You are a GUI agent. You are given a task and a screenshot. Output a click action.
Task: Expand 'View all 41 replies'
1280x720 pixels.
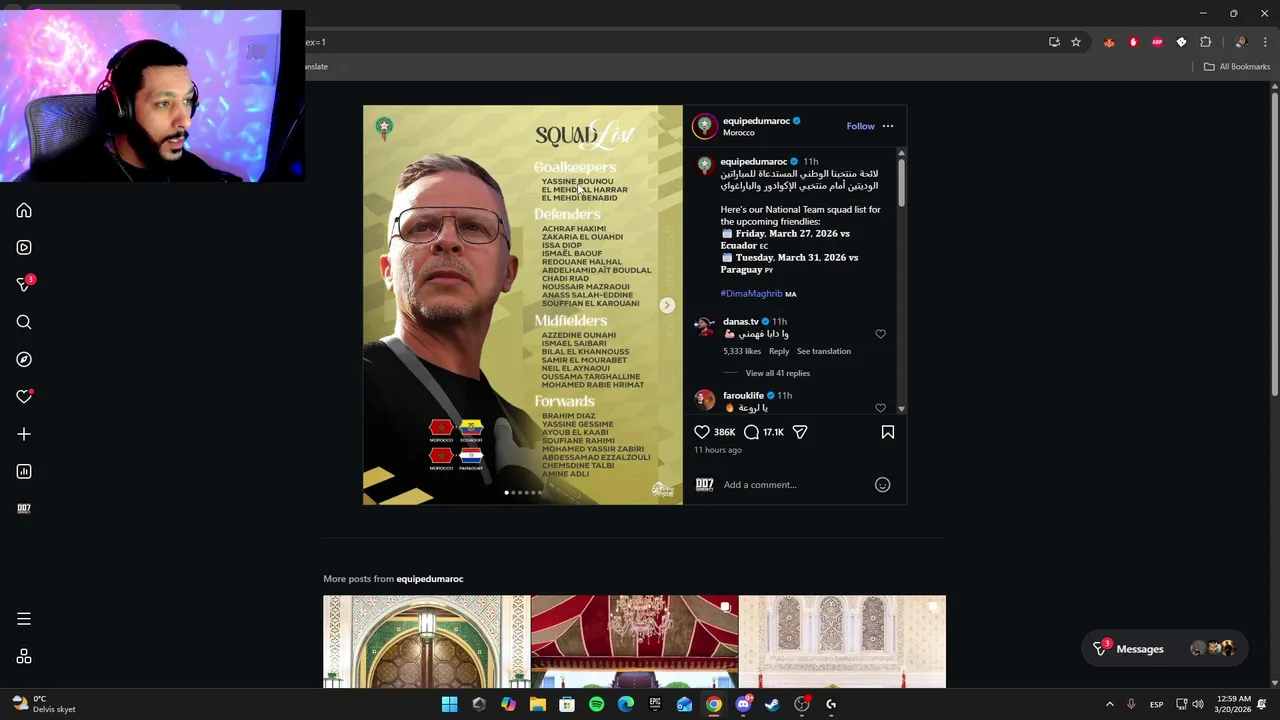coord(777,373)
